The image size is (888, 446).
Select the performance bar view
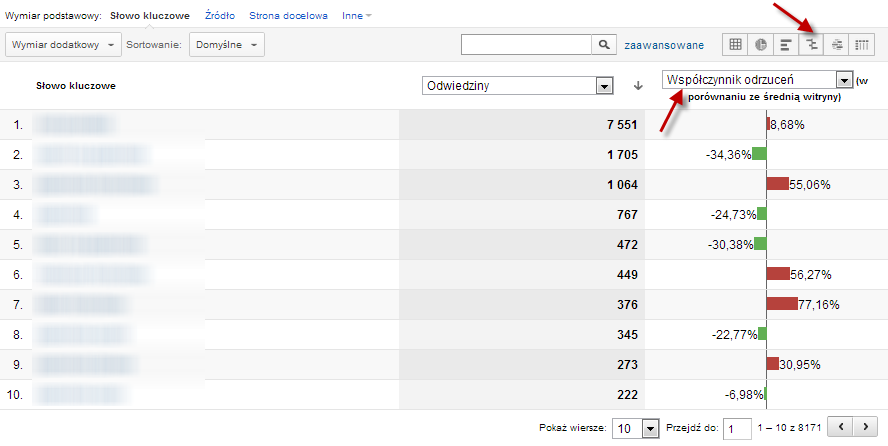coord(786,45)
